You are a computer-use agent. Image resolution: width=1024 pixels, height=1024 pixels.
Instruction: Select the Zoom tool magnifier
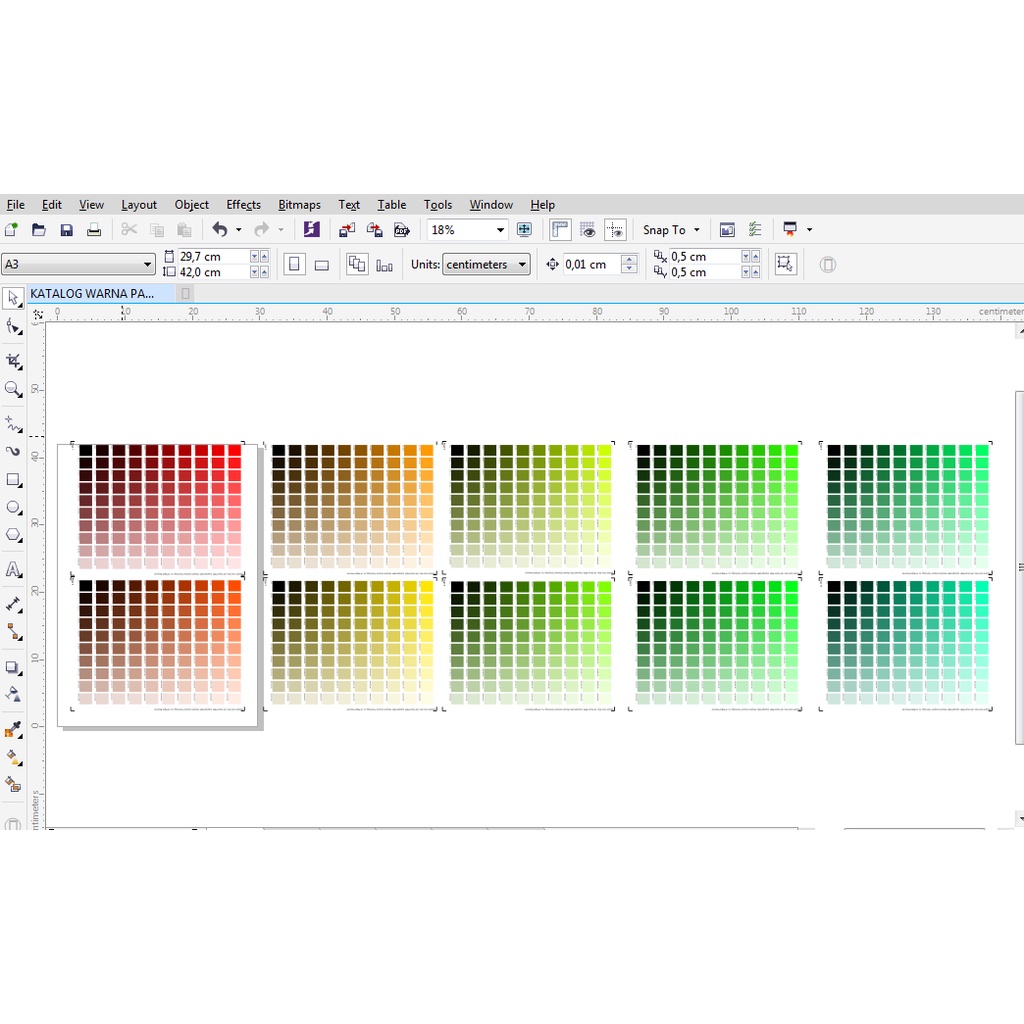coord(13,389)
